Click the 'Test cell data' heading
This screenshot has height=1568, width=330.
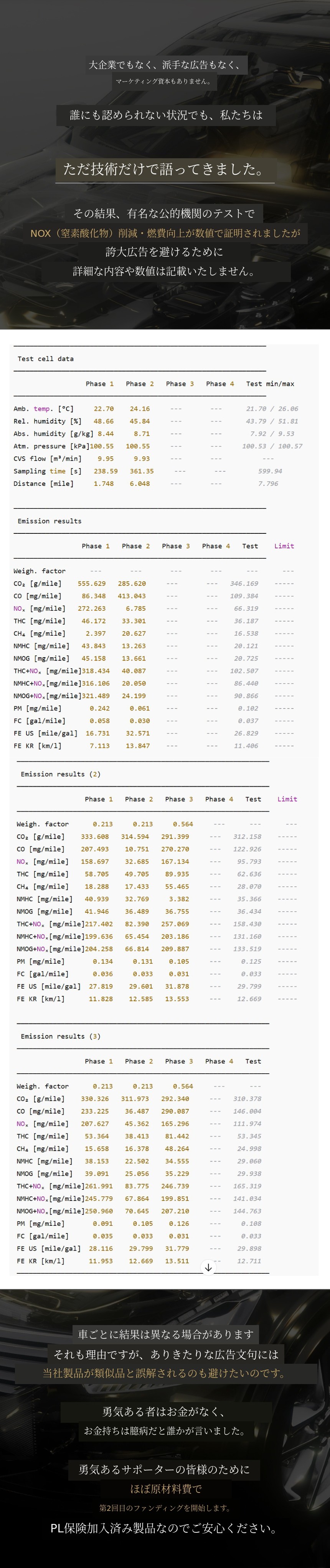point(45,359)
